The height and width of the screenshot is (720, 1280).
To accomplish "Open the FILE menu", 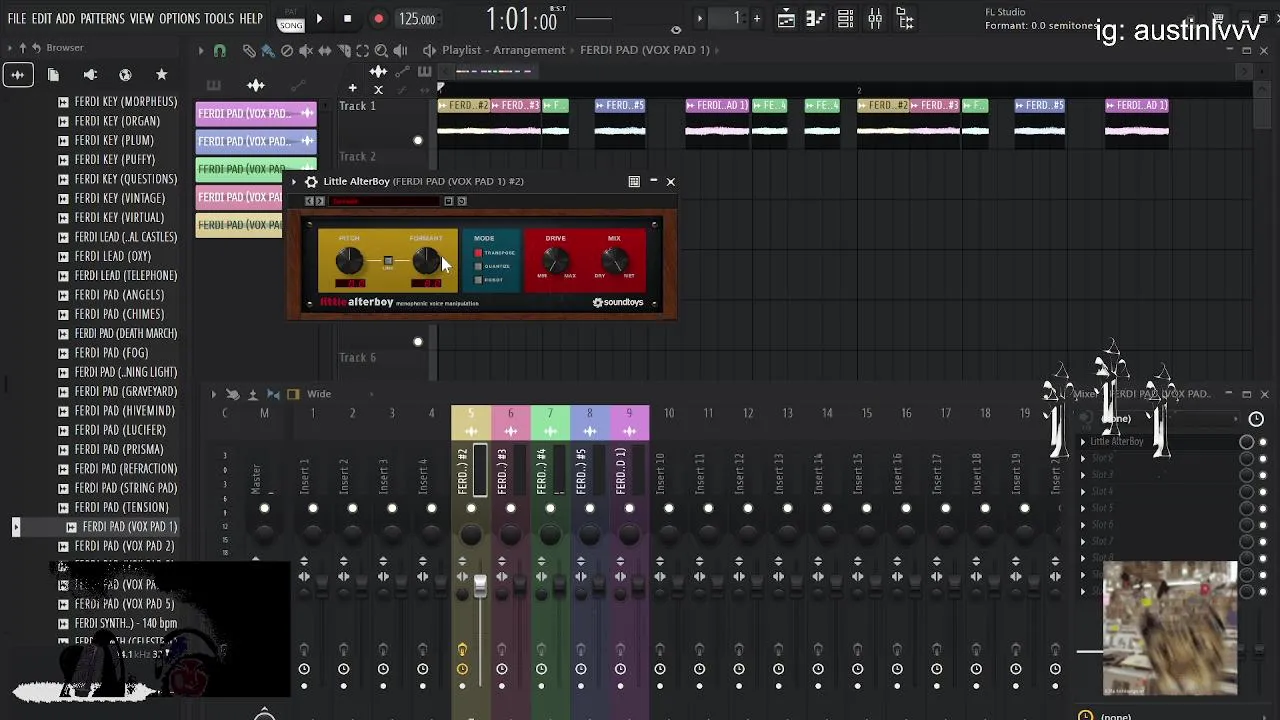I will [x=17, y=19].
